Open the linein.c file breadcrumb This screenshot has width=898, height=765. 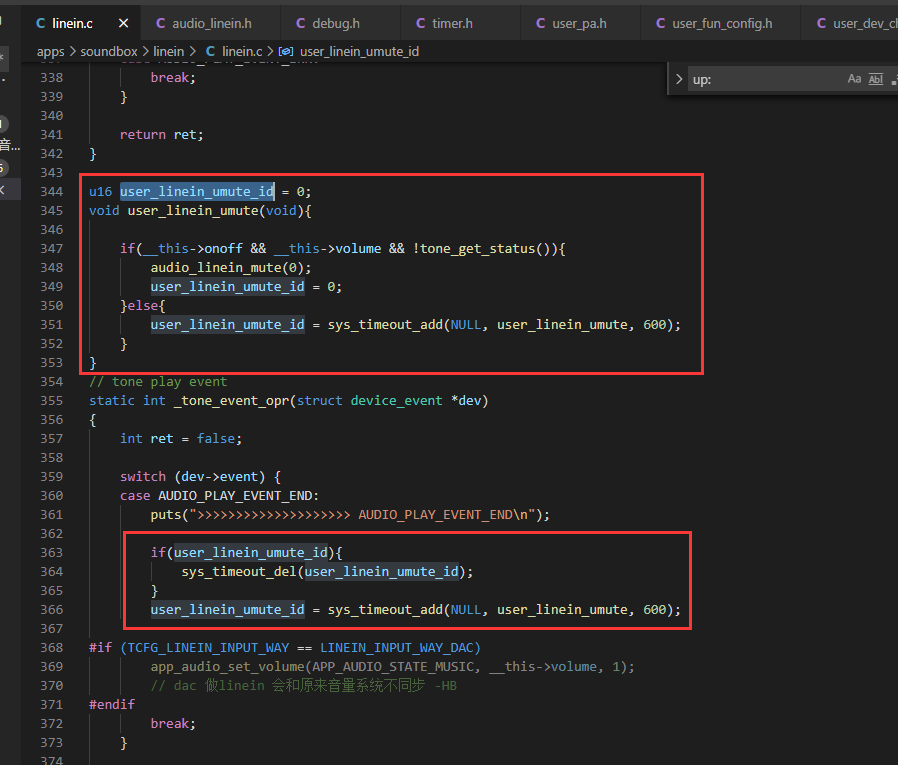point(234,52)
